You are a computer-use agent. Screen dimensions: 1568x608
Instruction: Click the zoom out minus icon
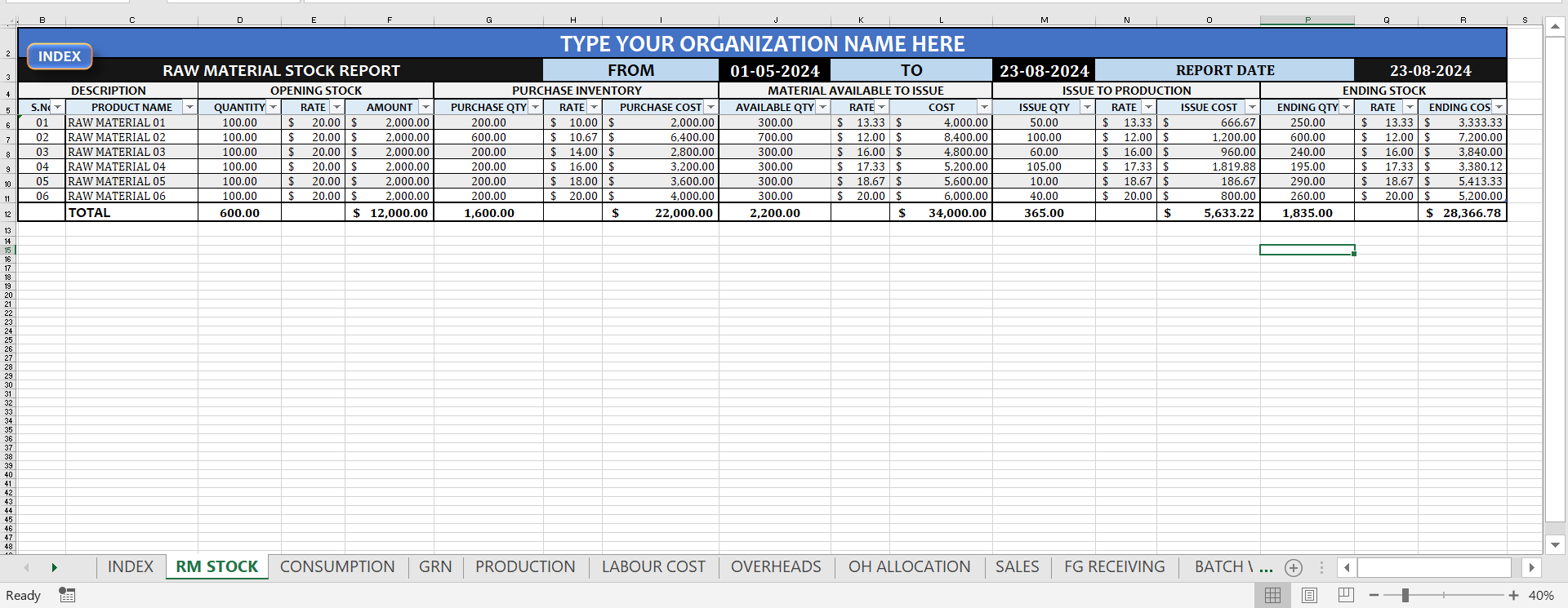pyautogui.click(x=1374, y=595)
